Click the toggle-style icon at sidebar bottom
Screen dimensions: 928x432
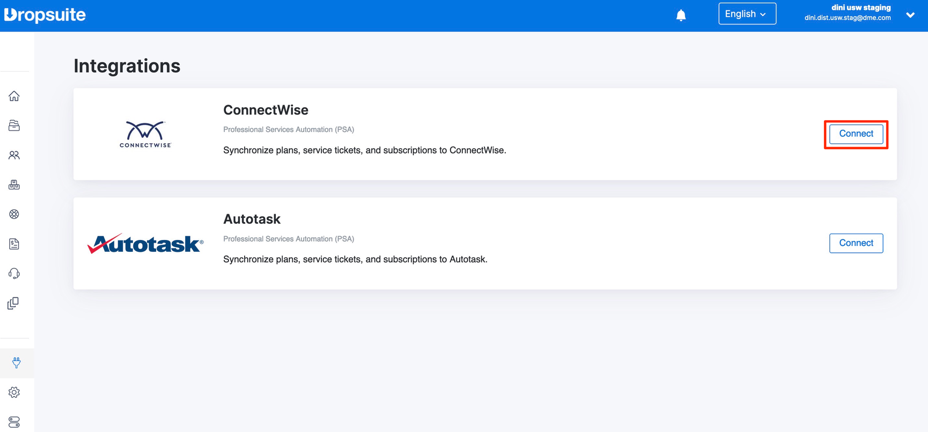14,422
